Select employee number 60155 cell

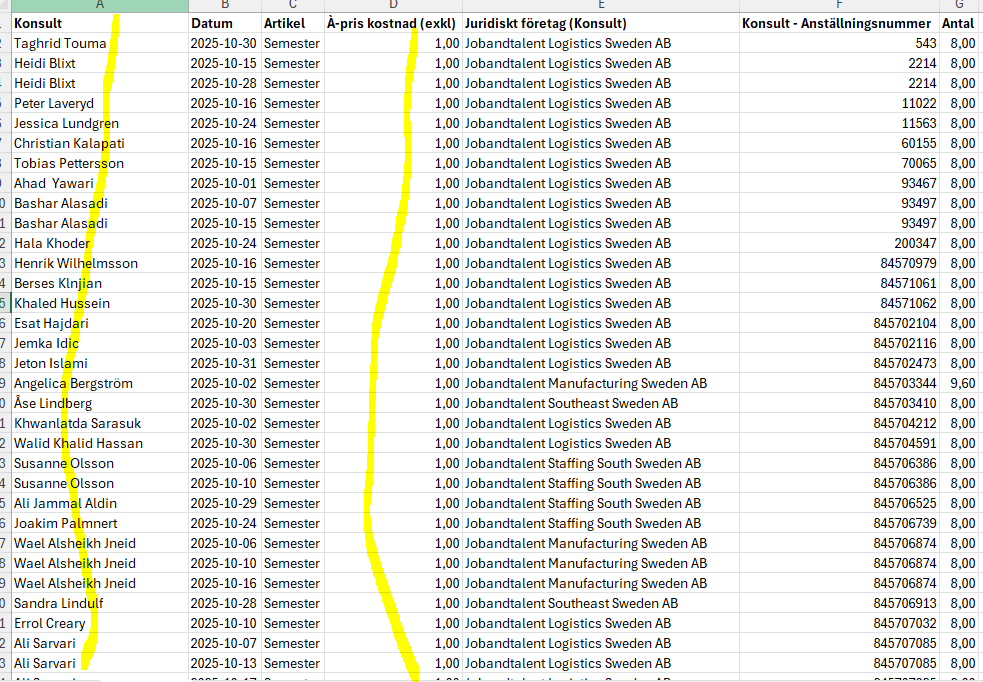point(838,143)
